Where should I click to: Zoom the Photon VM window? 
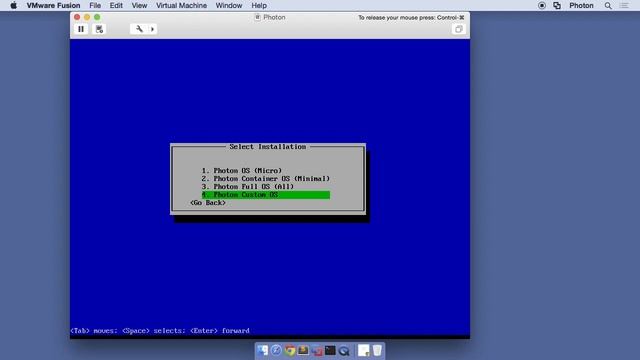click(x=97, y=17)
